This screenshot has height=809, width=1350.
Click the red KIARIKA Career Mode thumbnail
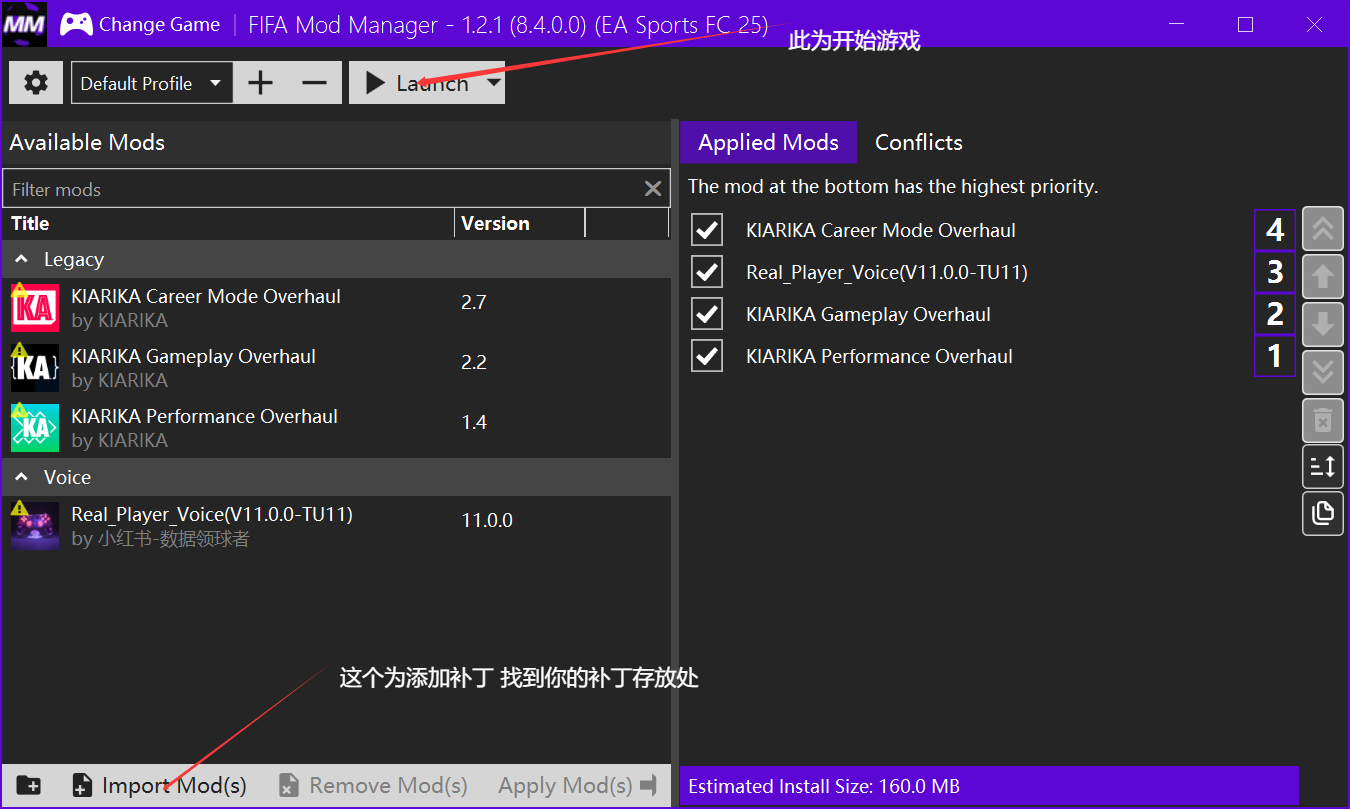click(35, 308)
